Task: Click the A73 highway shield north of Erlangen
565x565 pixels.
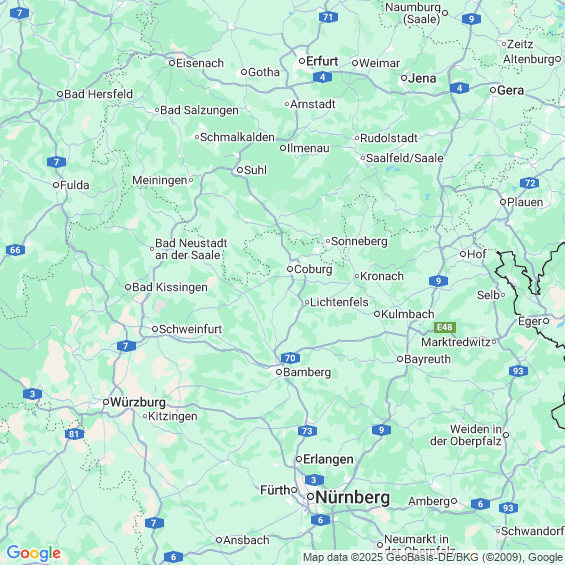Action: point(307,431)
